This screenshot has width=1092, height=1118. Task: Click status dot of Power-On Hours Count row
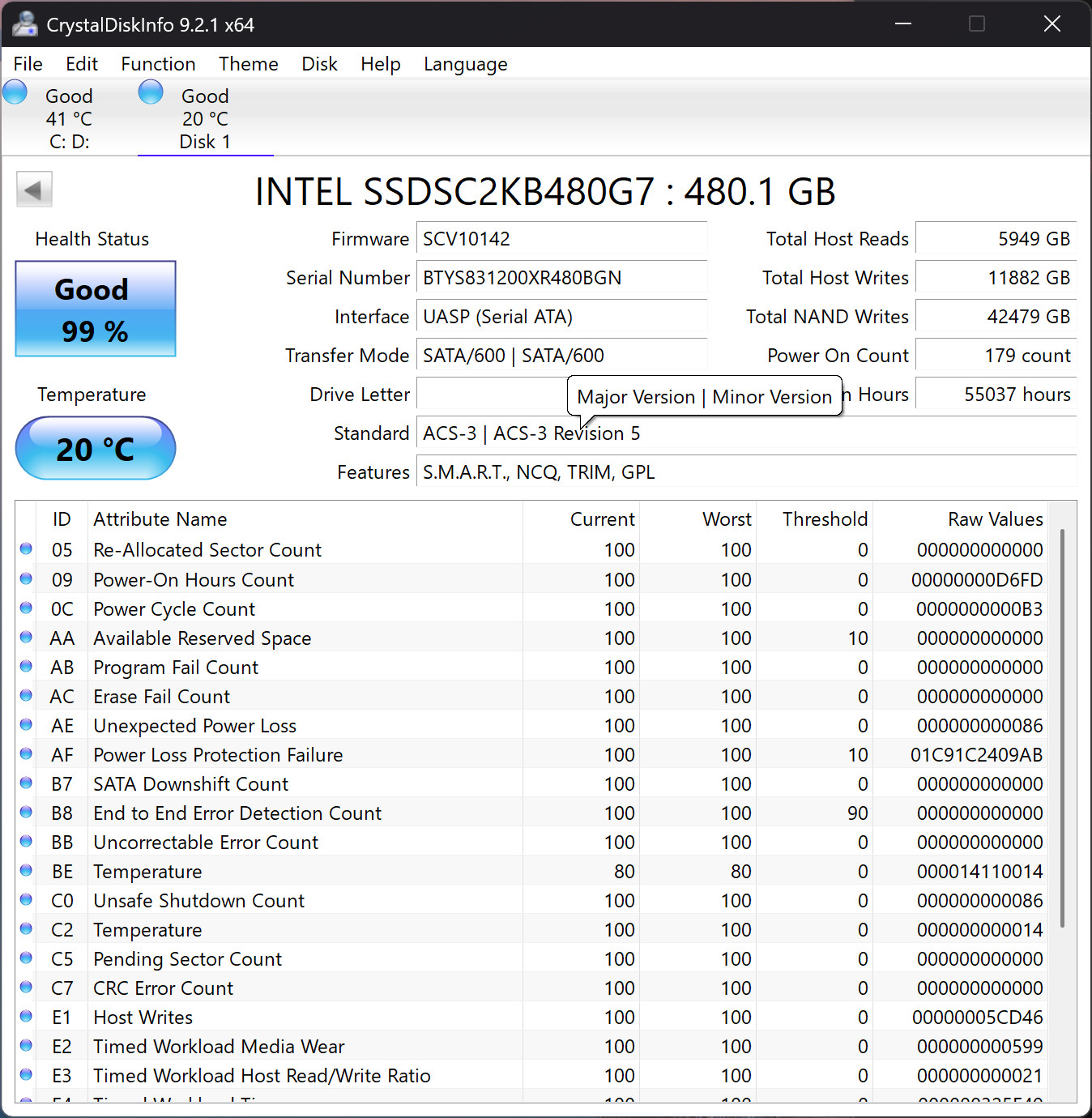point(26,579)
